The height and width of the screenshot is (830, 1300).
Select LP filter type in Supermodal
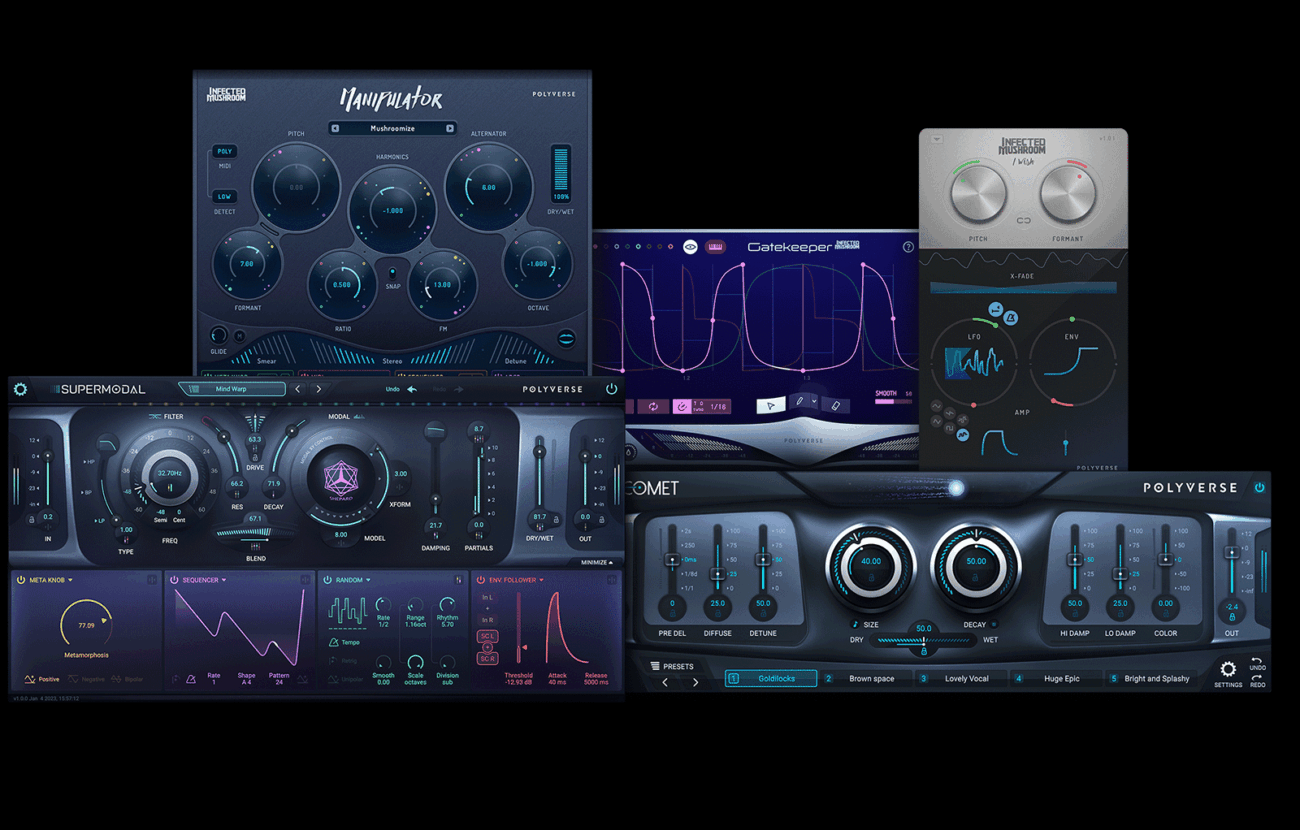(99, 521)
